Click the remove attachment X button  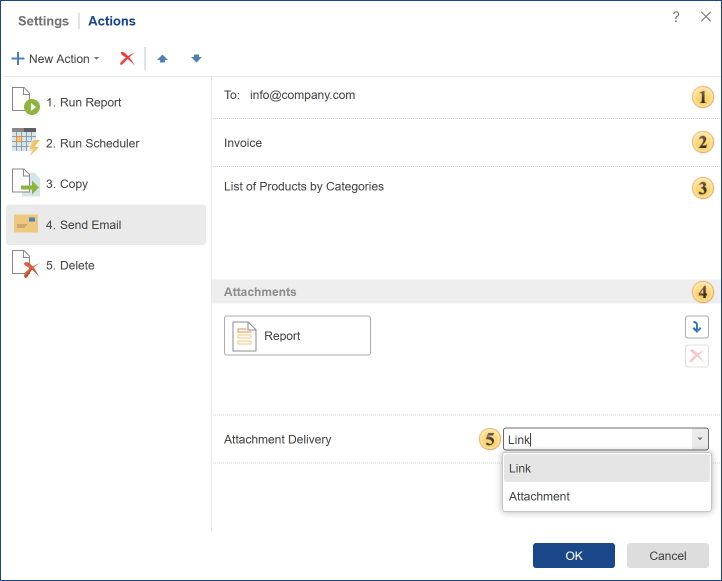click(x=696, y=356)
